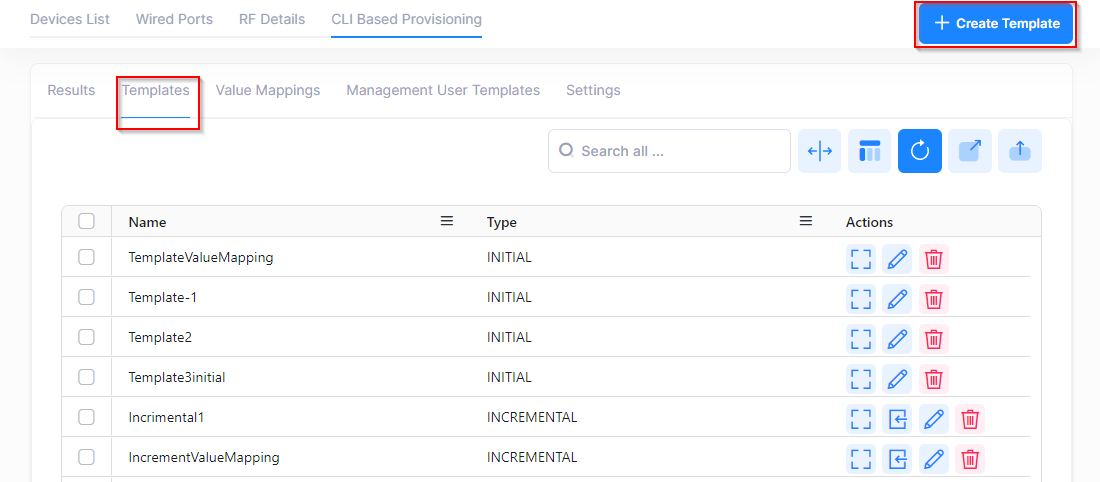The width and height of the screenshot is (1100, 482).
Task: Focus the Search all input field
Action: pyautogui.click(x=669, y=151)
